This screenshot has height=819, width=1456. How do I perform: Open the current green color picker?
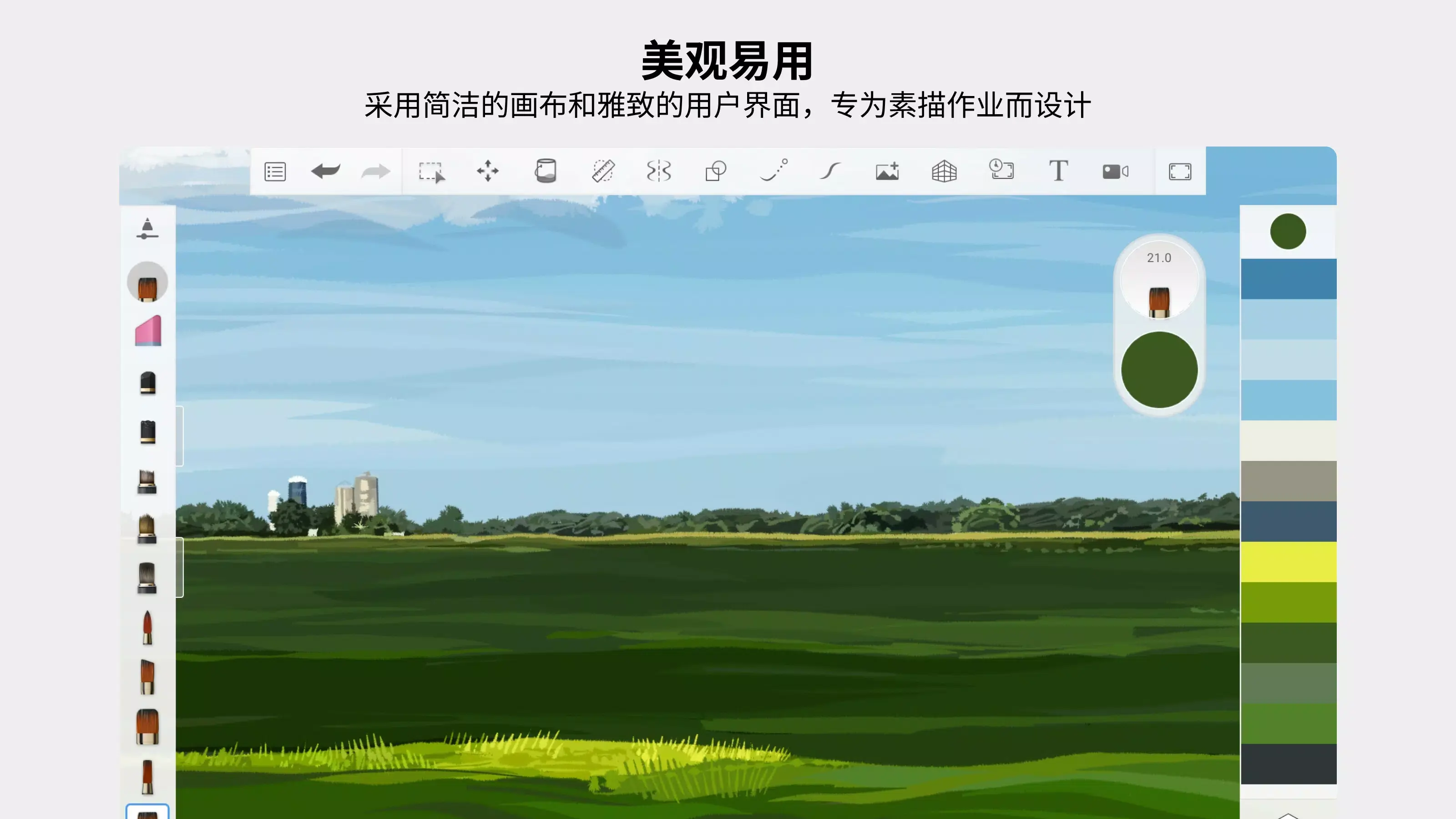pos(1159,370)
